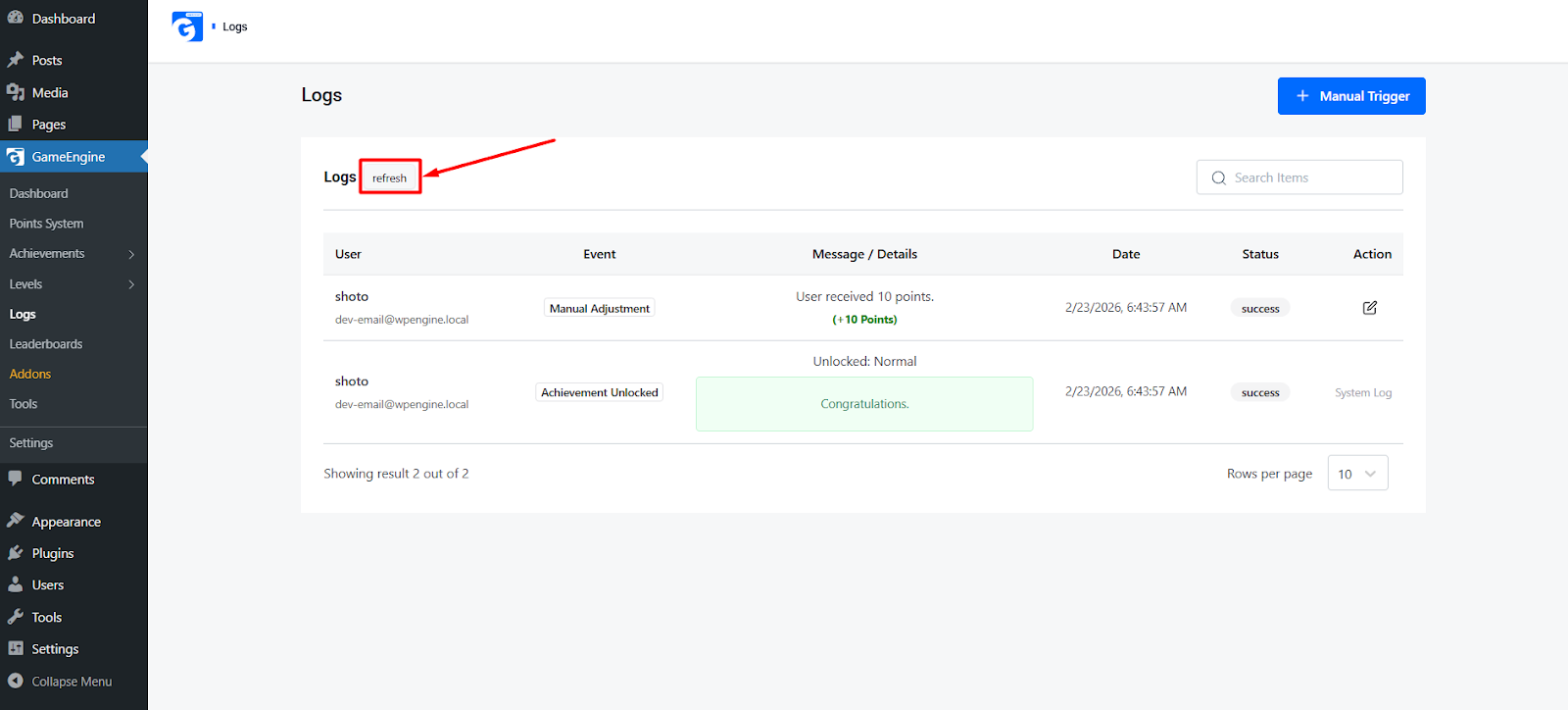Click the Logs breadcrumb in header
Image resolution: width=1568 pixels, height=710 pixels.
pos(235,26)
